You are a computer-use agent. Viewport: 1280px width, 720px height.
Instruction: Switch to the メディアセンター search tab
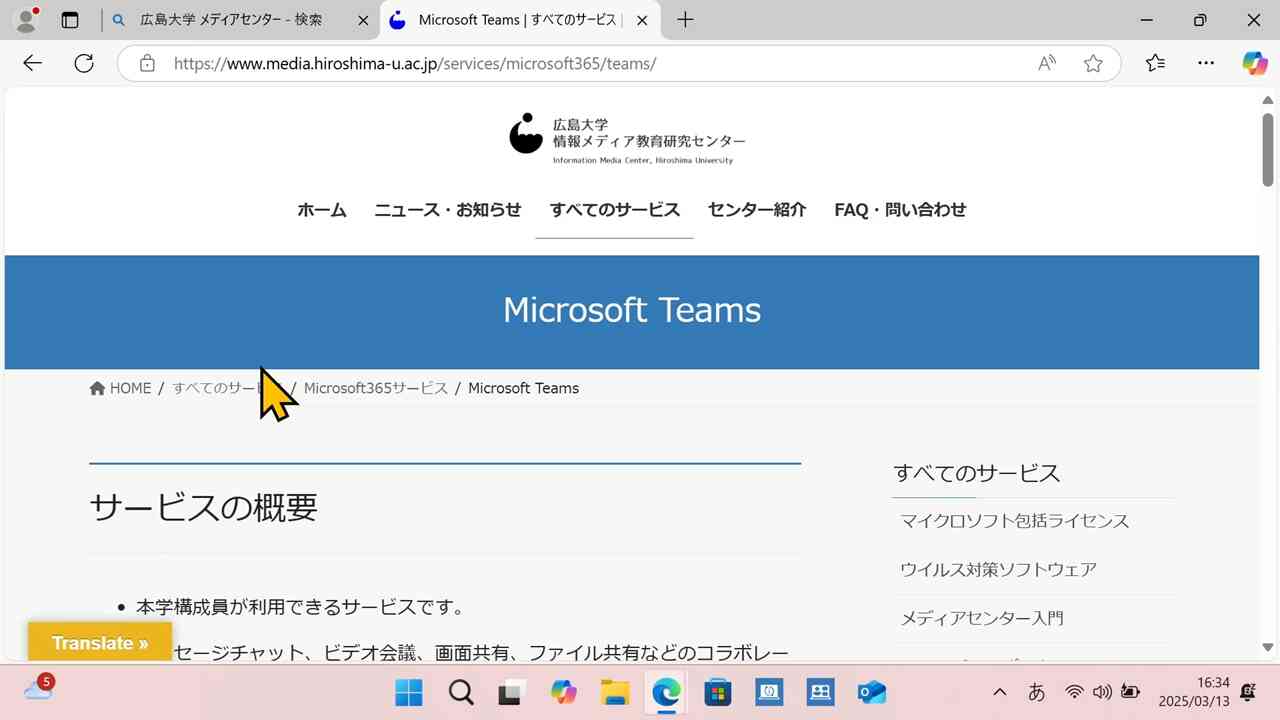[228, 20]
